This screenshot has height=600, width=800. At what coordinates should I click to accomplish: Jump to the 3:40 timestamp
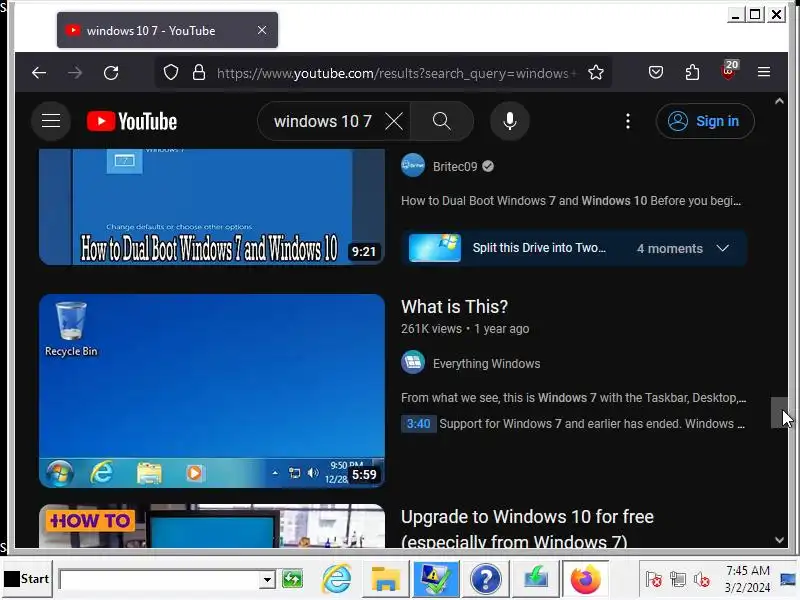tap(418, 423)
